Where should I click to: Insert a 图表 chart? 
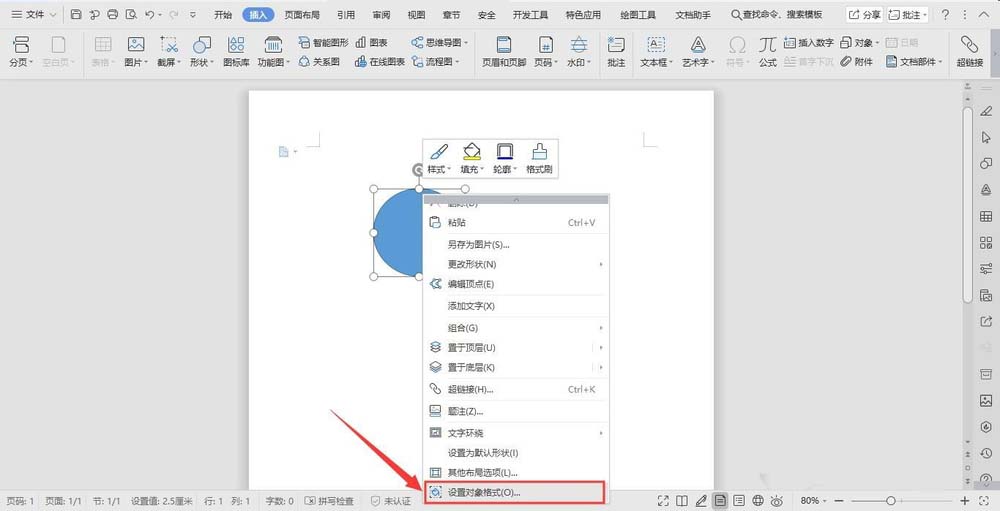click(371, 42)
